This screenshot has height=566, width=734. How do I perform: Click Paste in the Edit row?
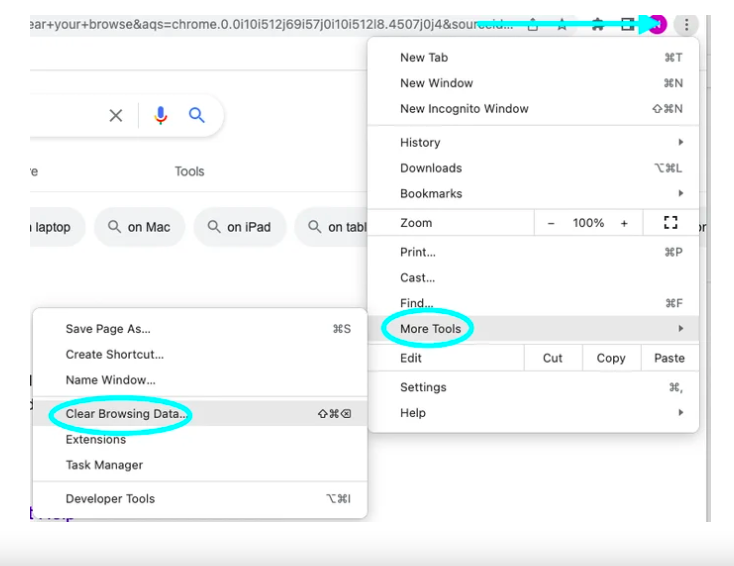669,358
